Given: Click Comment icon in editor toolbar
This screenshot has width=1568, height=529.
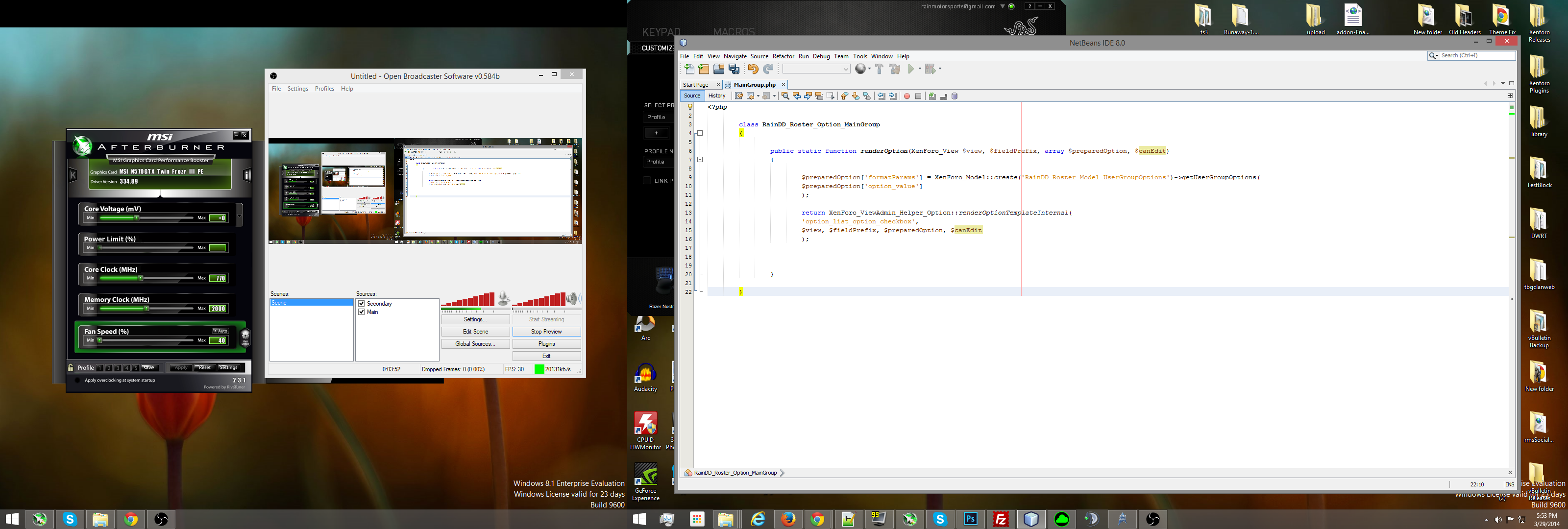Looking at the screenshot, I should (932, 96).
